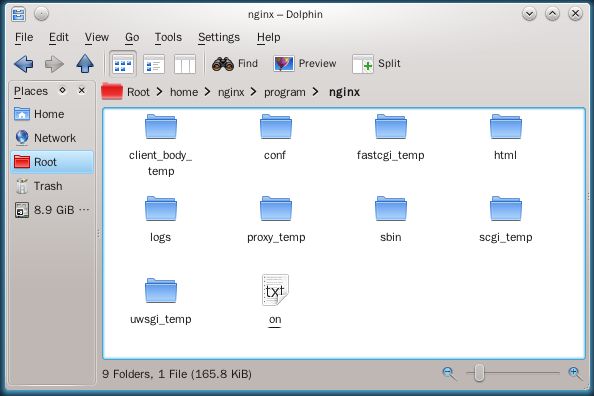Viewport: 594px width, 396px height.
Task: Zoom in with the plus magnifier
Action: 575,374
